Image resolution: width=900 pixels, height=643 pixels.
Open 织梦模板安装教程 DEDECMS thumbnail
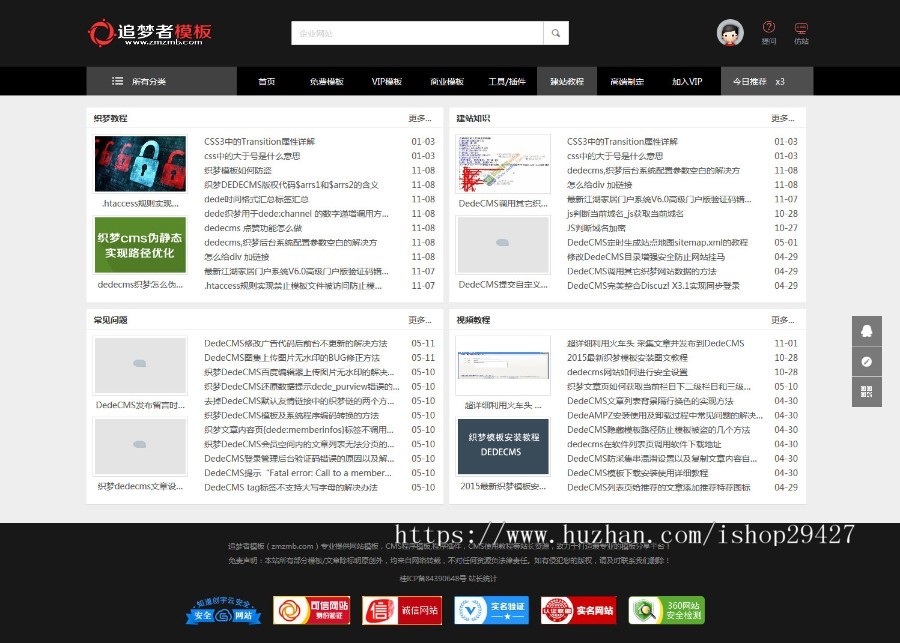[503, 446]
